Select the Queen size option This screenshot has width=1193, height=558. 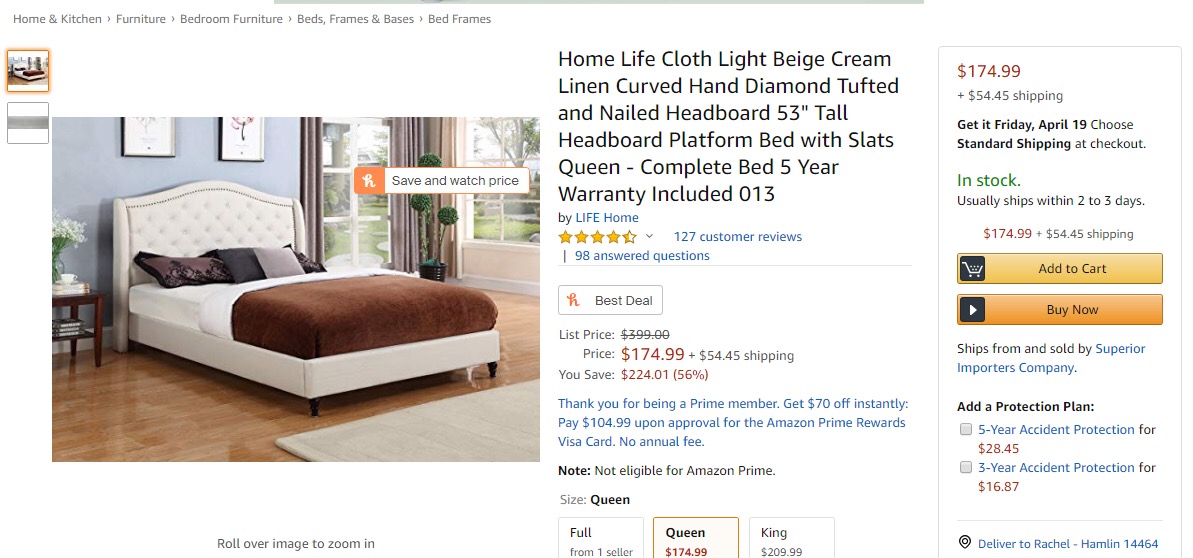(x=695, y=539)
